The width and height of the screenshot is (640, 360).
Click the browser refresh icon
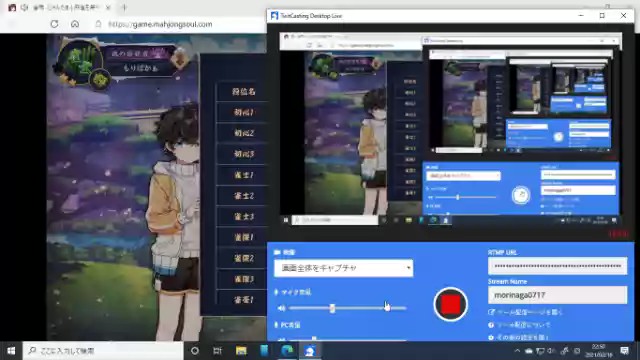tap(54, 24)
